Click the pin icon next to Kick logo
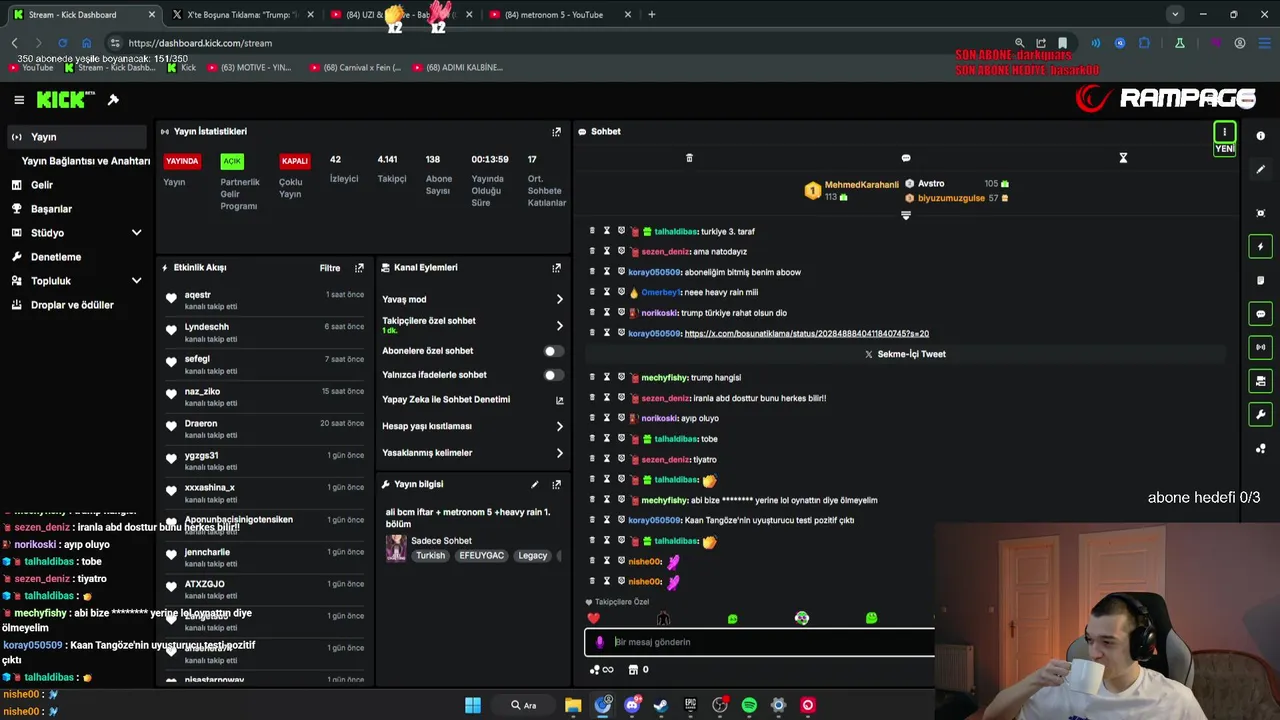 click(113, 100)
